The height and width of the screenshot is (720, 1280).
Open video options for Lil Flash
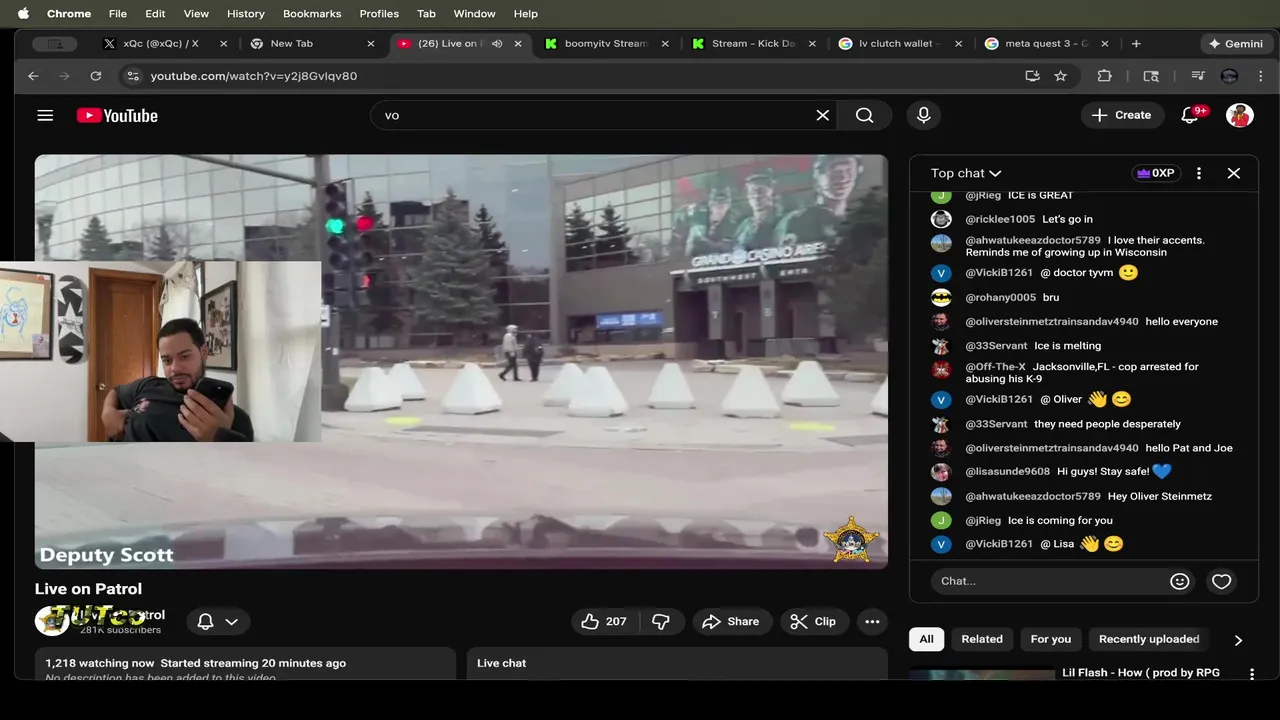(x=1251, y=675)
